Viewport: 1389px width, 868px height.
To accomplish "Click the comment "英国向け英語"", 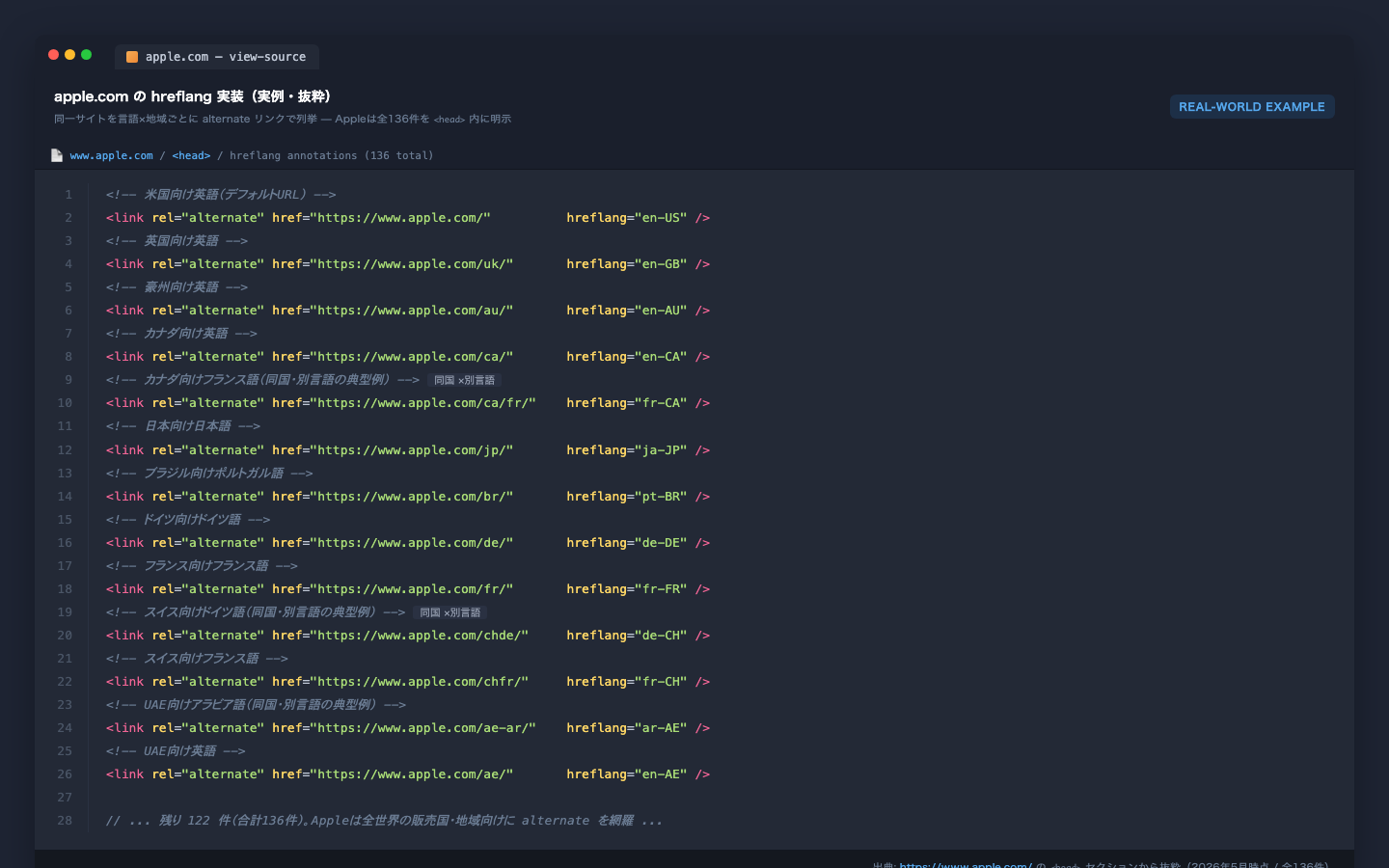I will [x=177, y=241].
